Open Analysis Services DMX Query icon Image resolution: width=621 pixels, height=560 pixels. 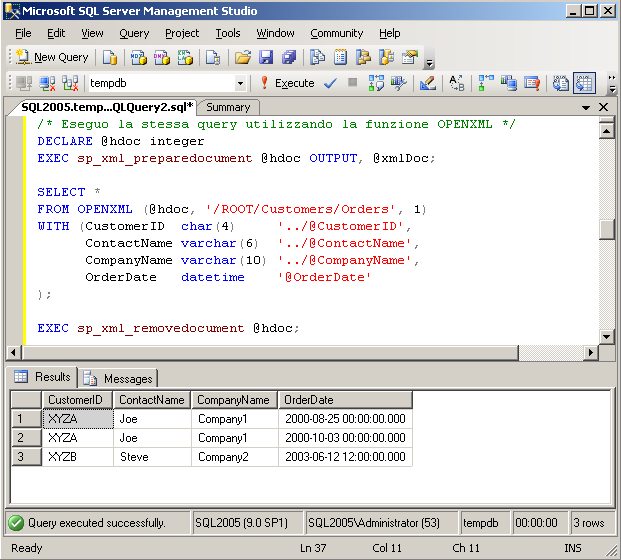pos(162,57)
